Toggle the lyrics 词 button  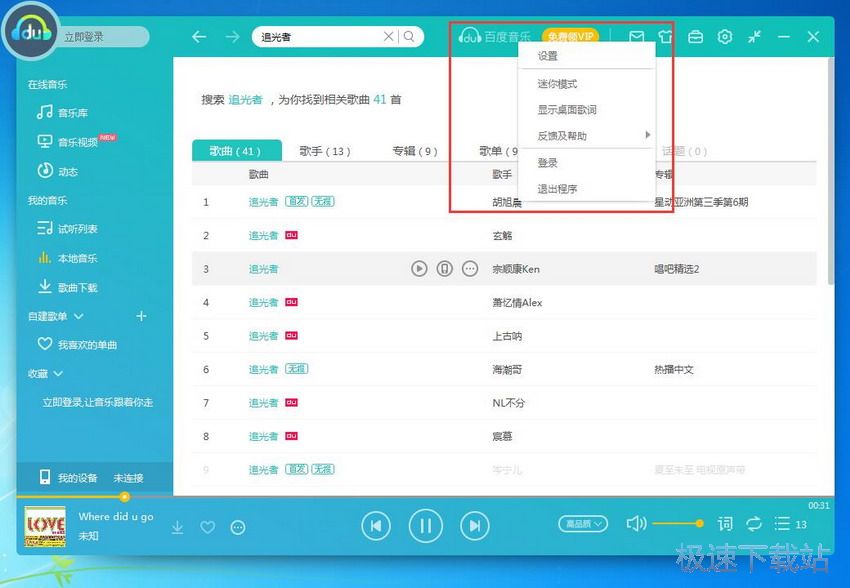click(x=725, y=524)
